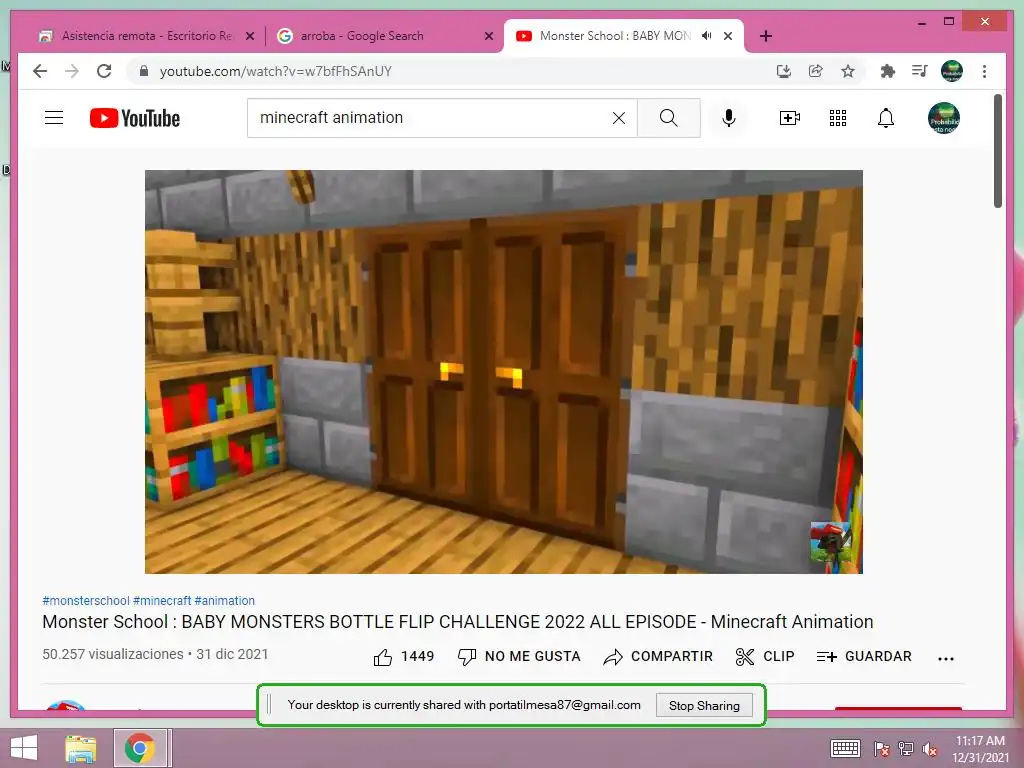Screen dimensions: 1024x768
Task: Open the Create video icon
Action: pyautogui.click(x=790, y=118)
